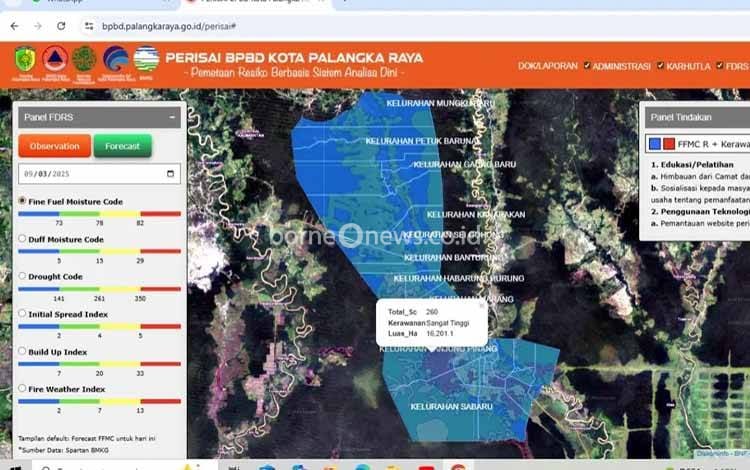Click the KELURAHAN PETUK BARUNAI map label
750x470 pixels.
422,141
